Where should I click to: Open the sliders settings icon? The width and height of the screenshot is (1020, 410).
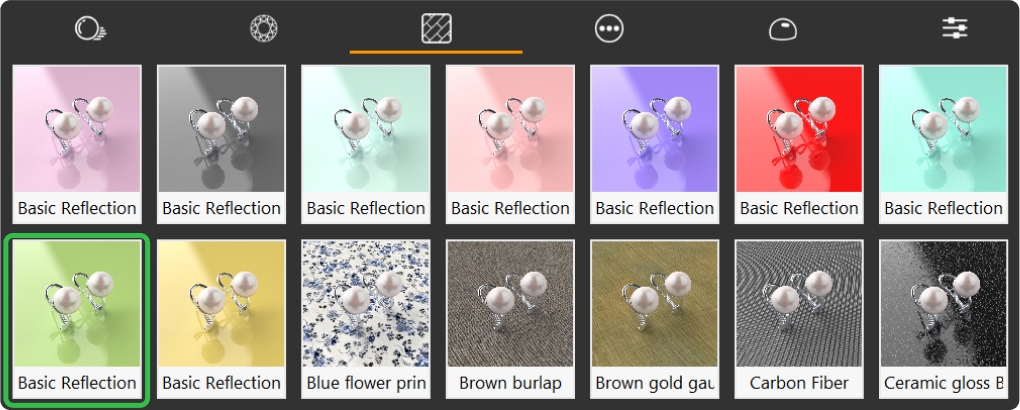(955, 28)
